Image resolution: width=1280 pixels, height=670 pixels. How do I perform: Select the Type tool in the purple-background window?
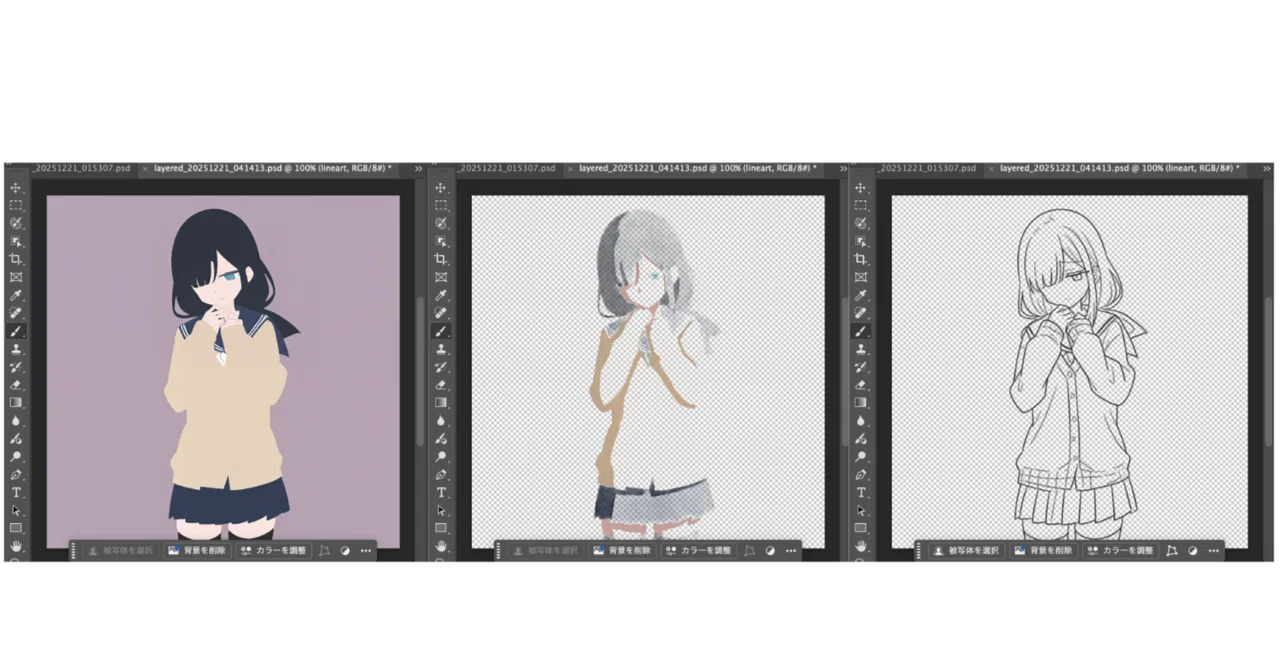point(16,492)
